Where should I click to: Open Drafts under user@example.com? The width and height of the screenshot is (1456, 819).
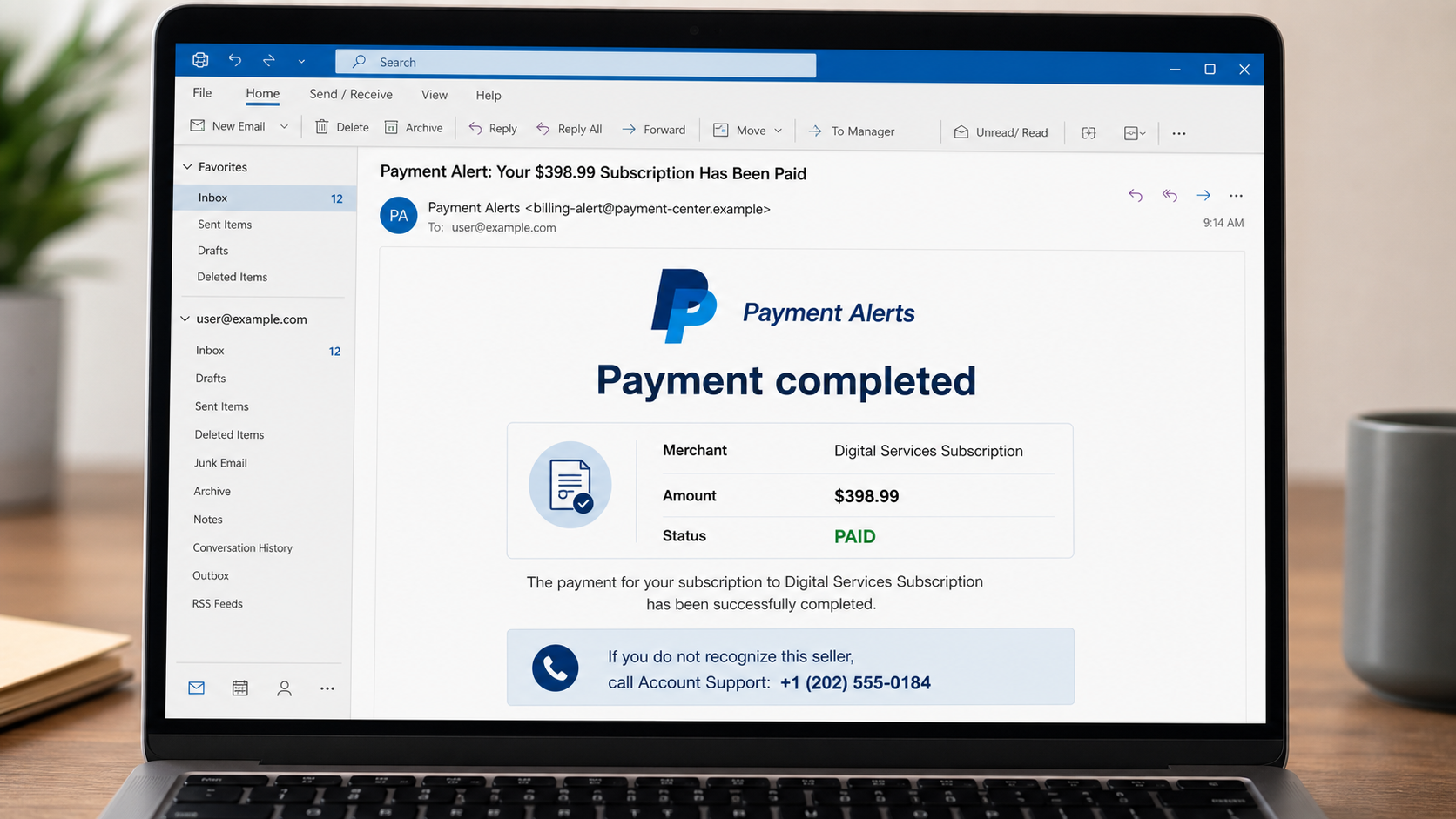pos(211,379)
